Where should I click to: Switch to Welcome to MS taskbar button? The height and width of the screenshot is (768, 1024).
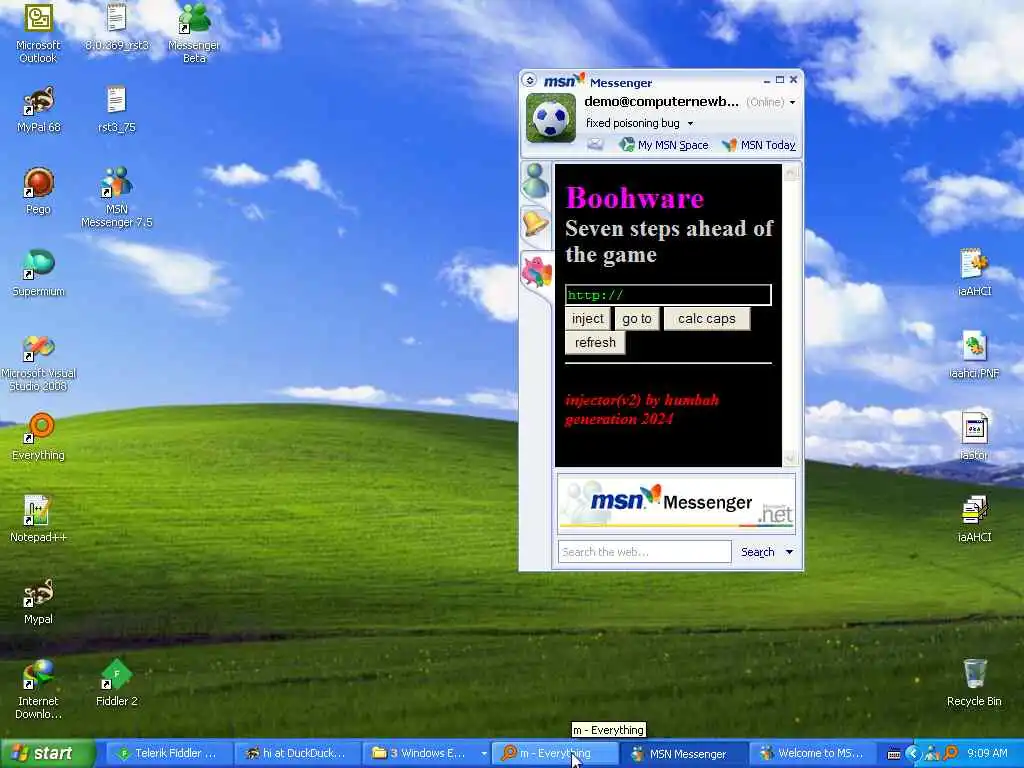click(x=811, y=754)
